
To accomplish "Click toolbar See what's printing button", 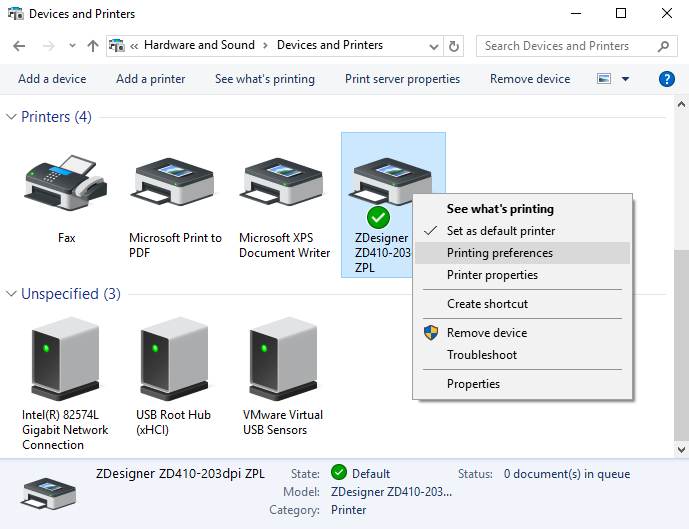I will (x=265, y=79).
